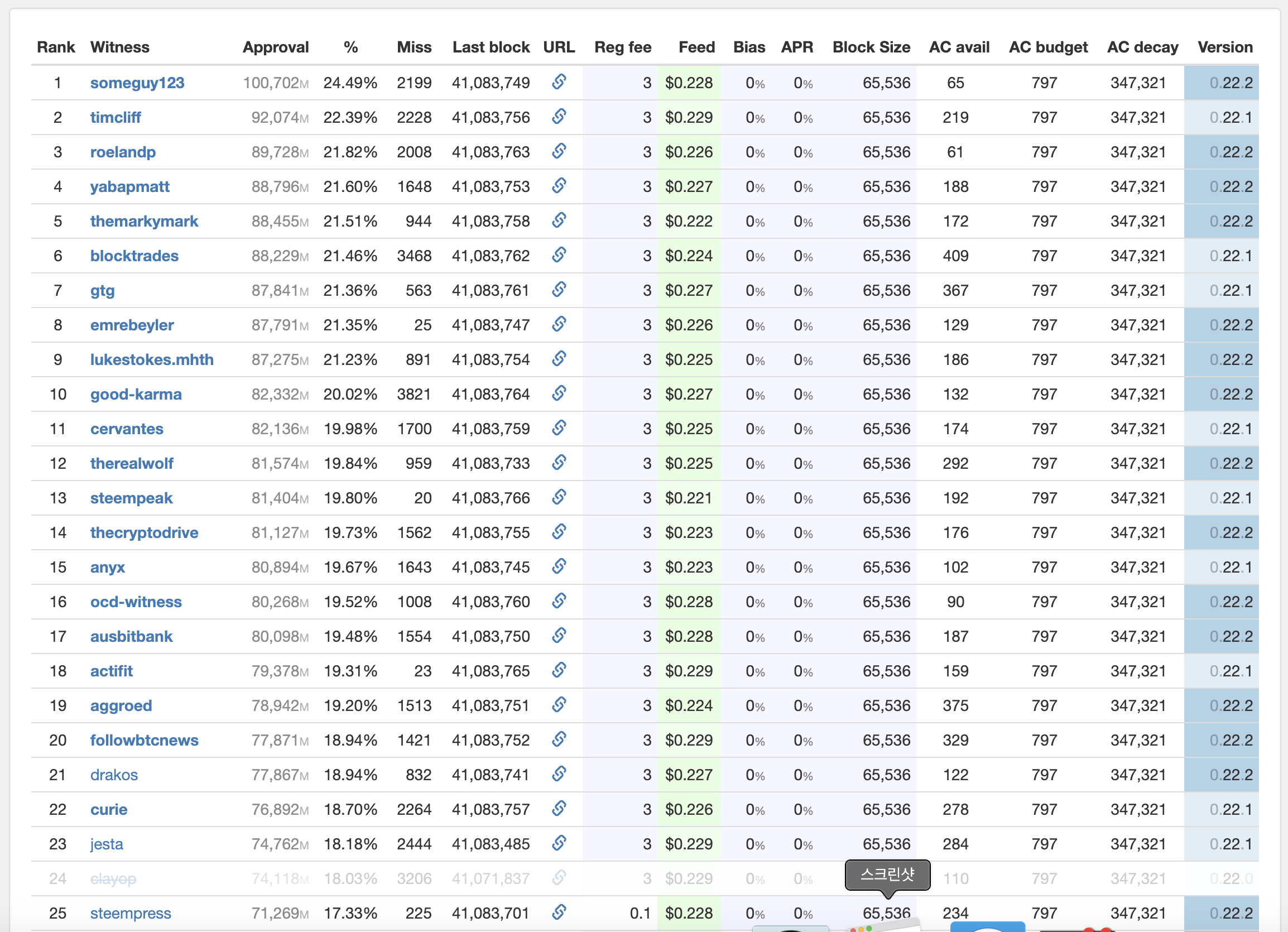Open cervantes witness link

(x=127, y=429)
